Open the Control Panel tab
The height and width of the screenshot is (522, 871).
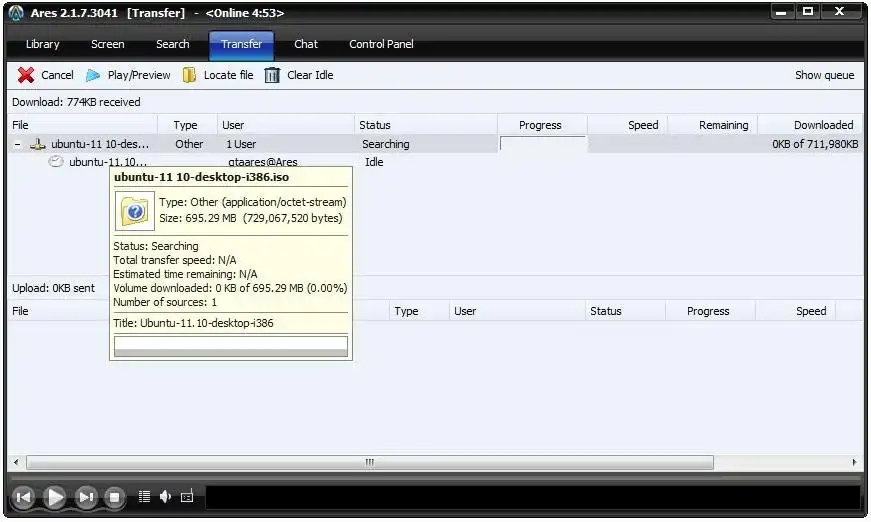click(x=381, y=44)
